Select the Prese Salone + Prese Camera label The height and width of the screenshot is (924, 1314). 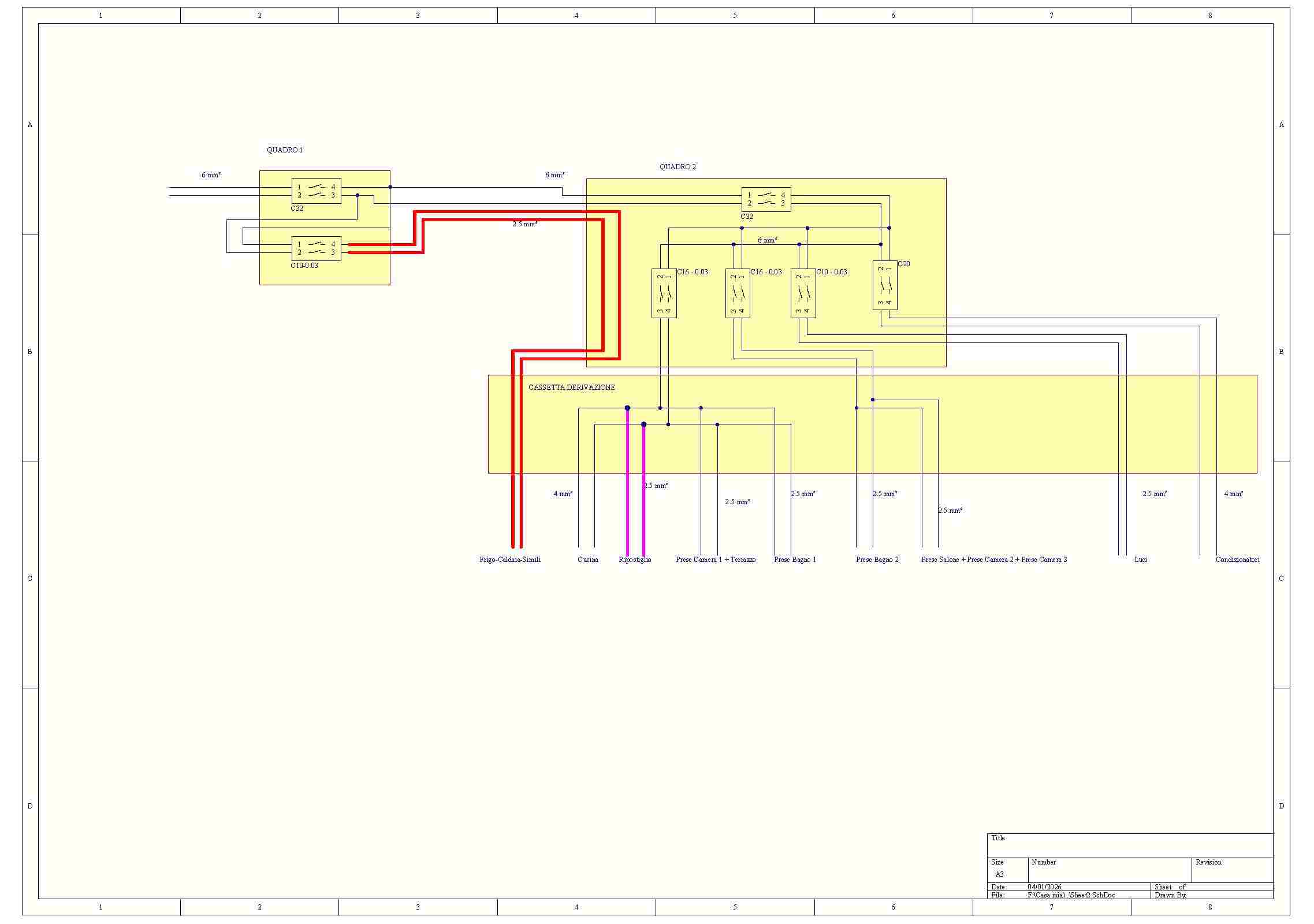993,560
